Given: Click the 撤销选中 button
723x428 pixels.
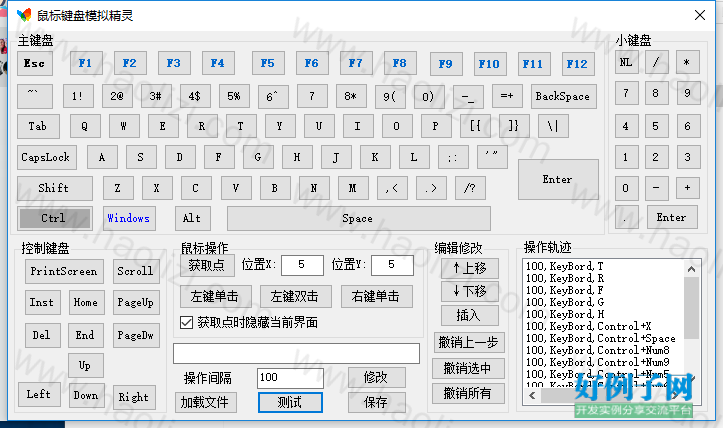Looking at the screenshot, I should 468,369.
